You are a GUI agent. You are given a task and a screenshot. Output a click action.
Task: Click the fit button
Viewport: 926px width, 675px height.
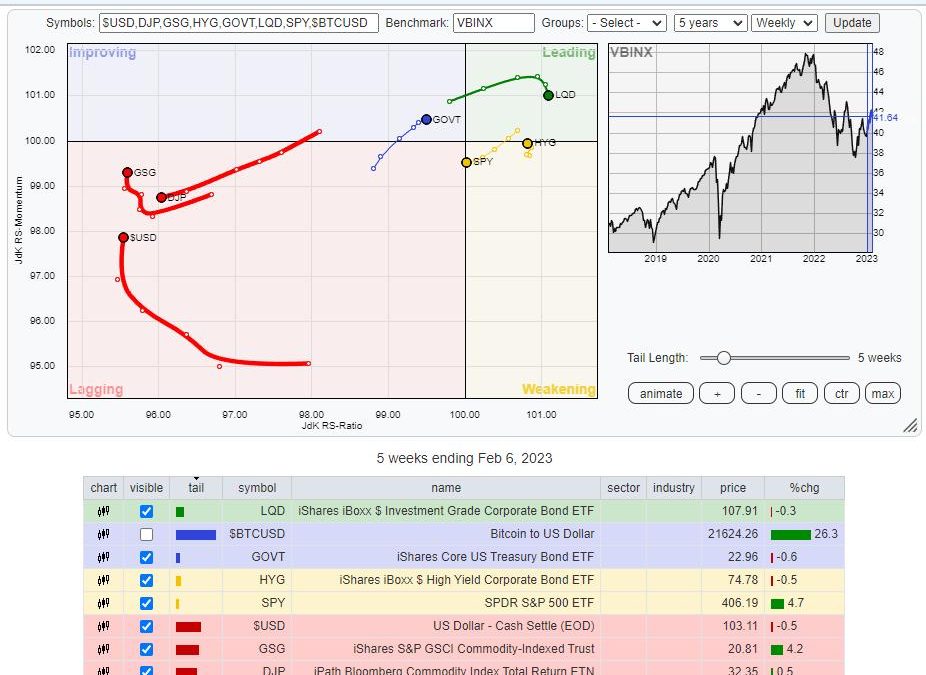pos(800,393)
